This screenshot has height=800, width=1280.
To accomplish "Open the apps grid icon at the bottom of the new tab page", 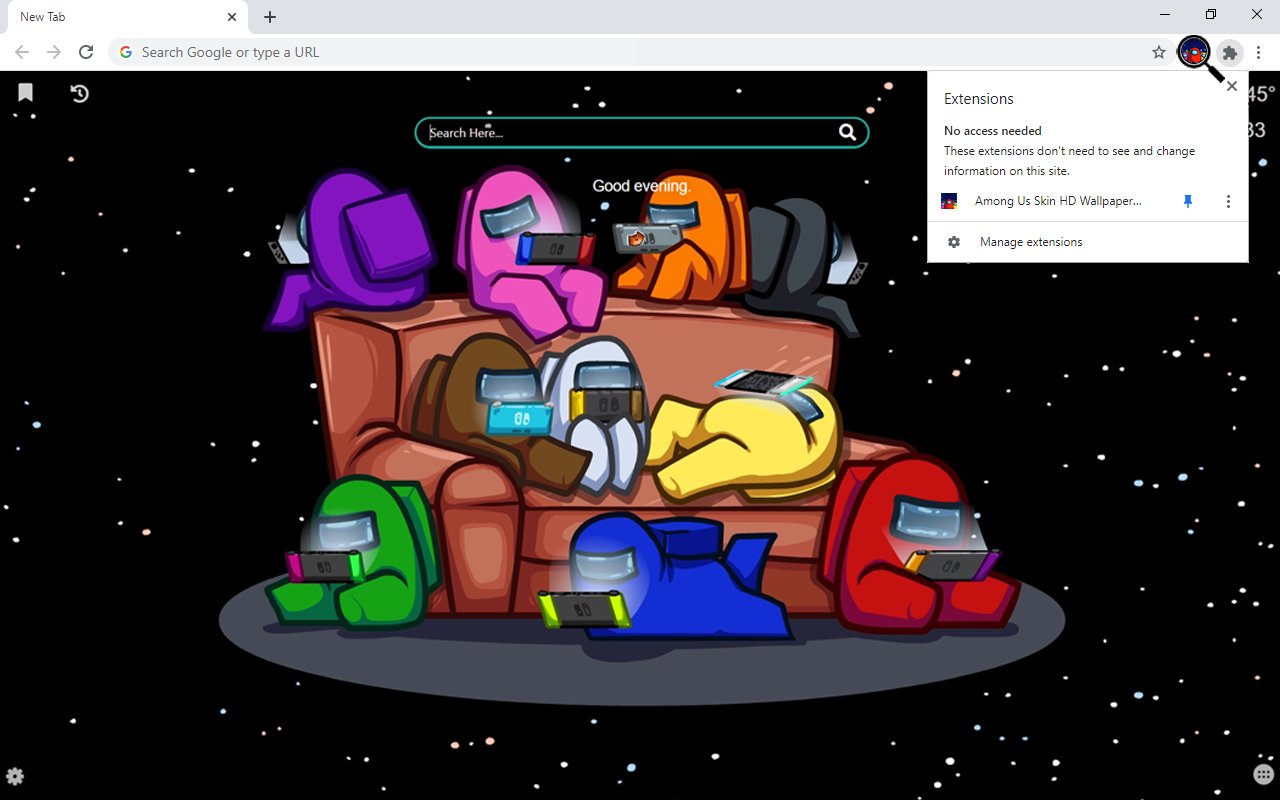I will (x=1263, y=775).
